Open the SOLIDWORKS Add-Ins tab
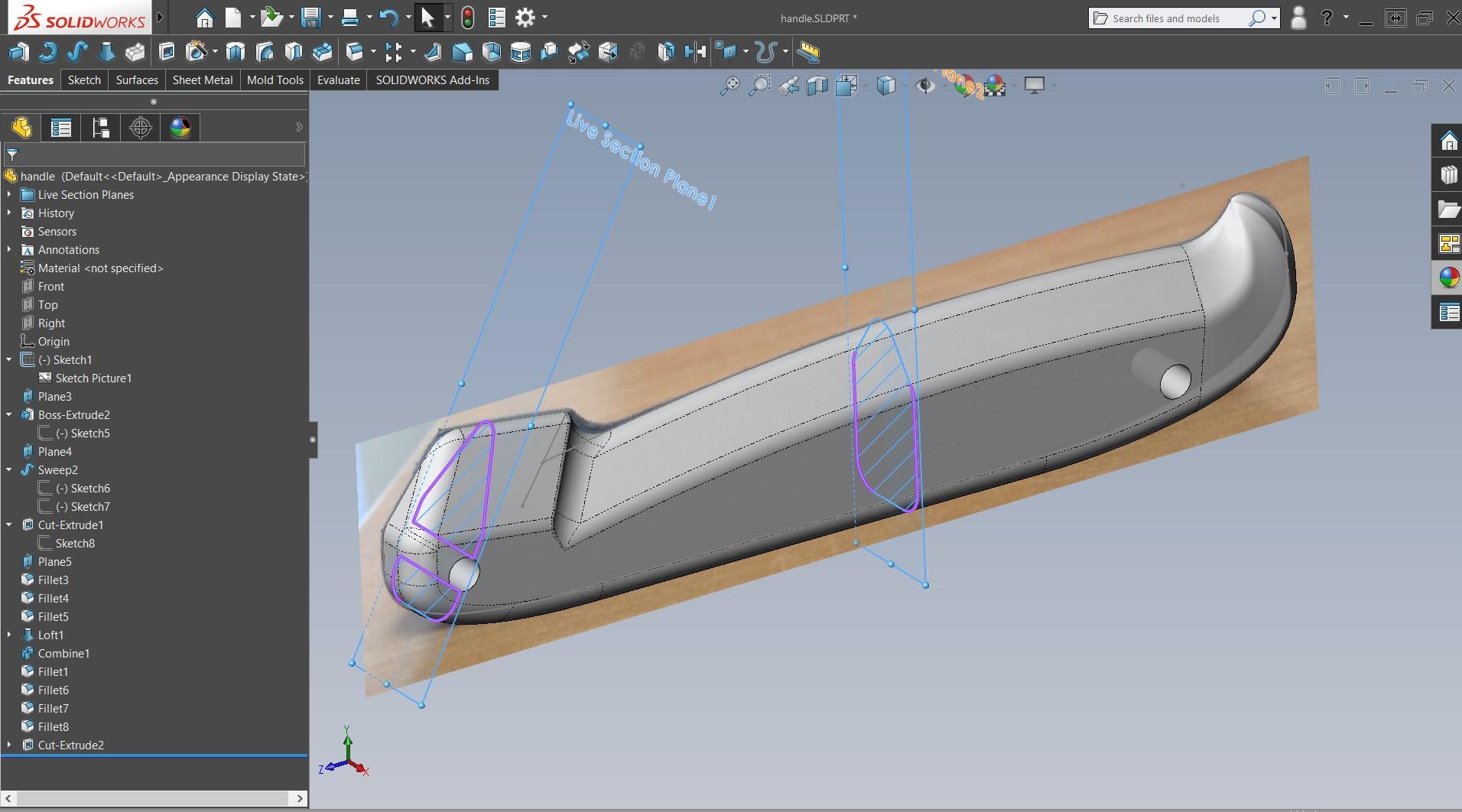 coord(433,80)
